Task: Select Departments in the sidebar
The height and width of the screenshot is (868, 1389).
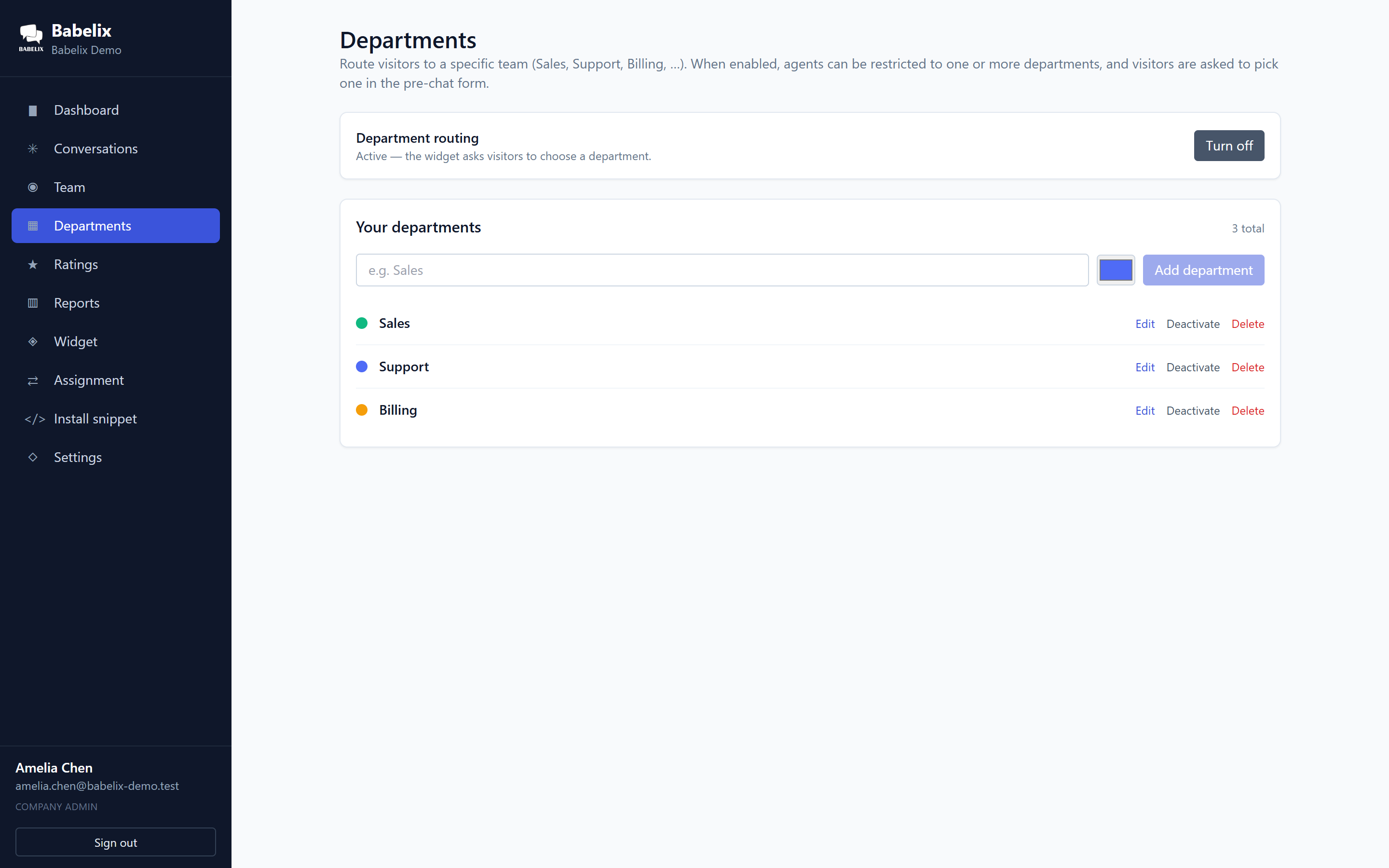Action: (115, 226)
